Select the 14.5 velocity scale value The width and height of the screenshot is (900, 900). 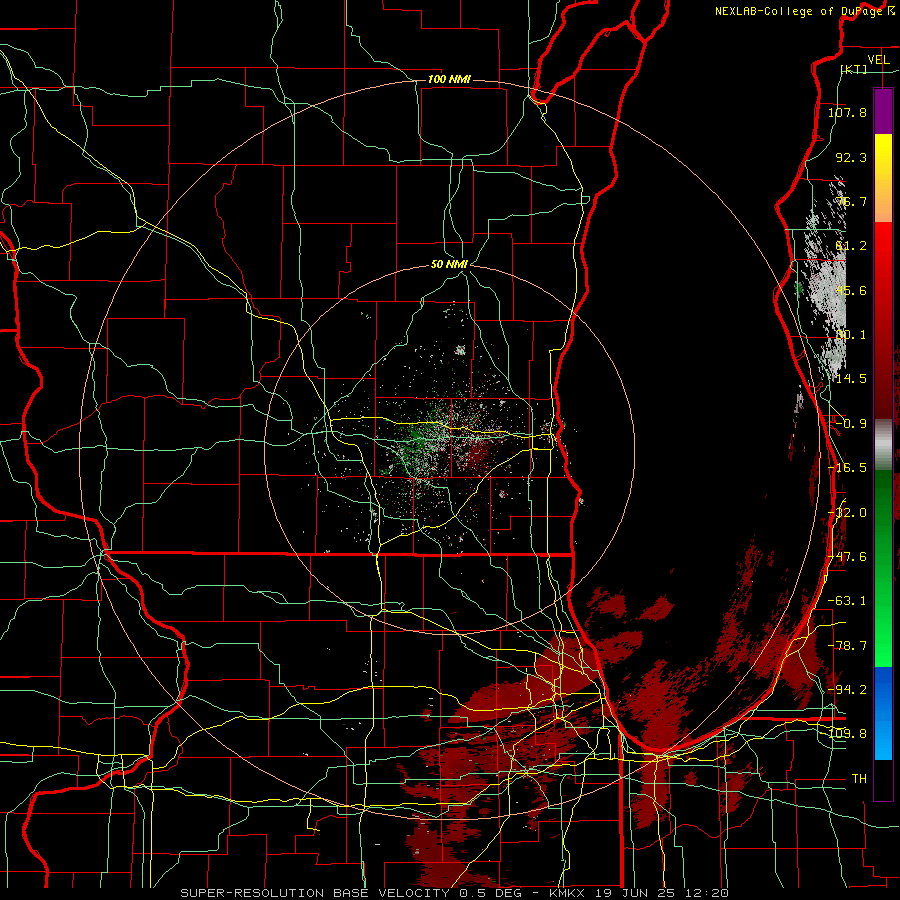851,379
